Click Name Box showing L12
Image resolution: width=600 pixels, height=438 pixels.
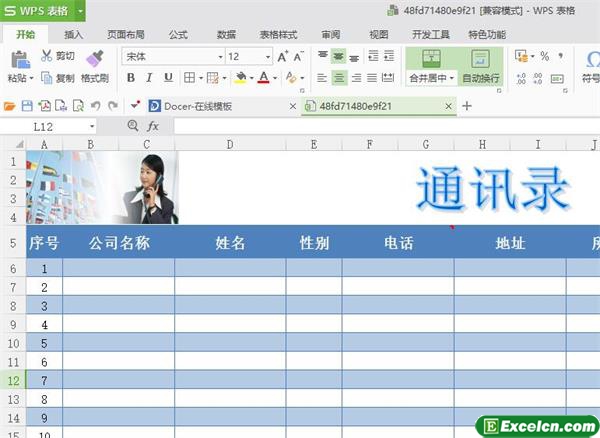pos(43,127)
